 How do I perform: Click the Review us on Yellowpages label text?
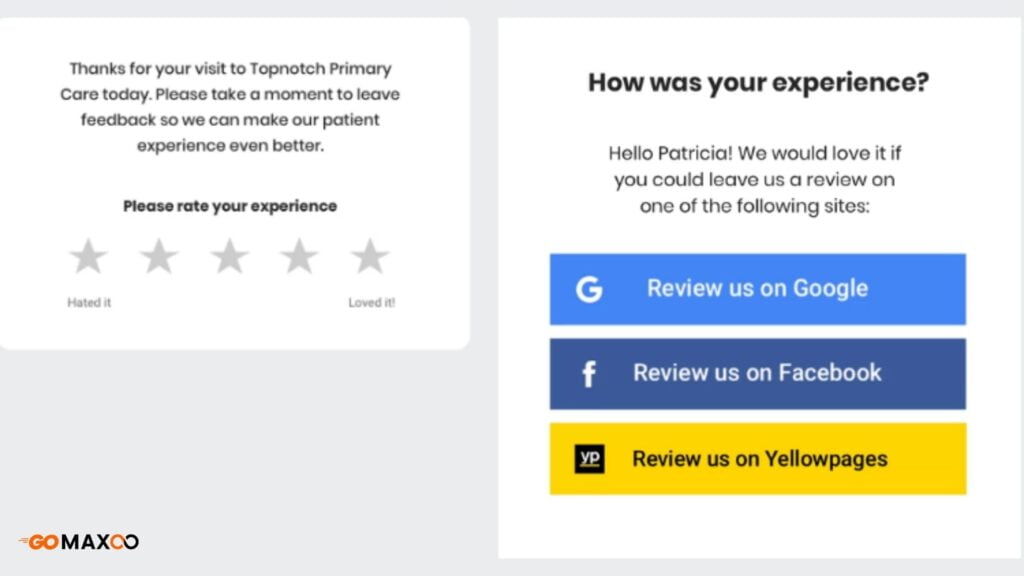point(760,458)
